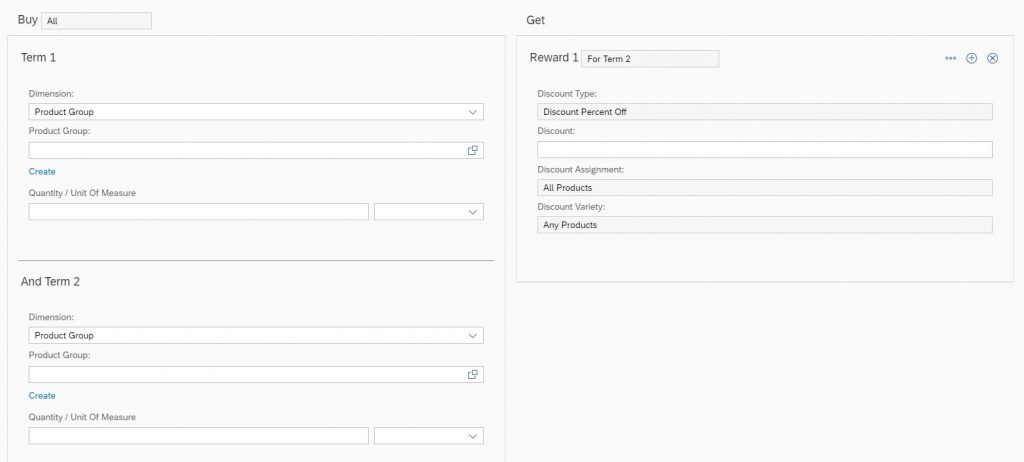Open more options ellipsis for Reward 1
Image resolution: width=1024 pixels, height=462 pixels.
tap(950, 58)
